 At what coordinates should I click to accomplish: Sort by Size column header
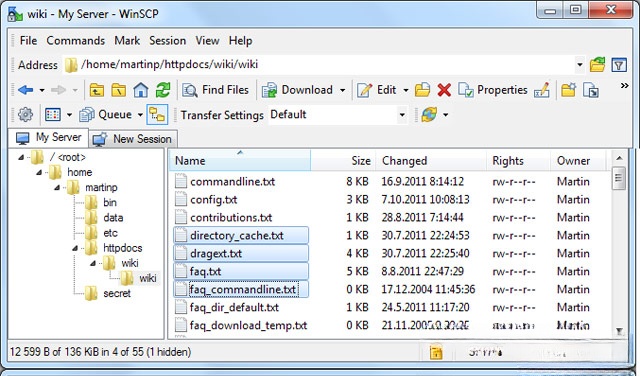point(343,160)
